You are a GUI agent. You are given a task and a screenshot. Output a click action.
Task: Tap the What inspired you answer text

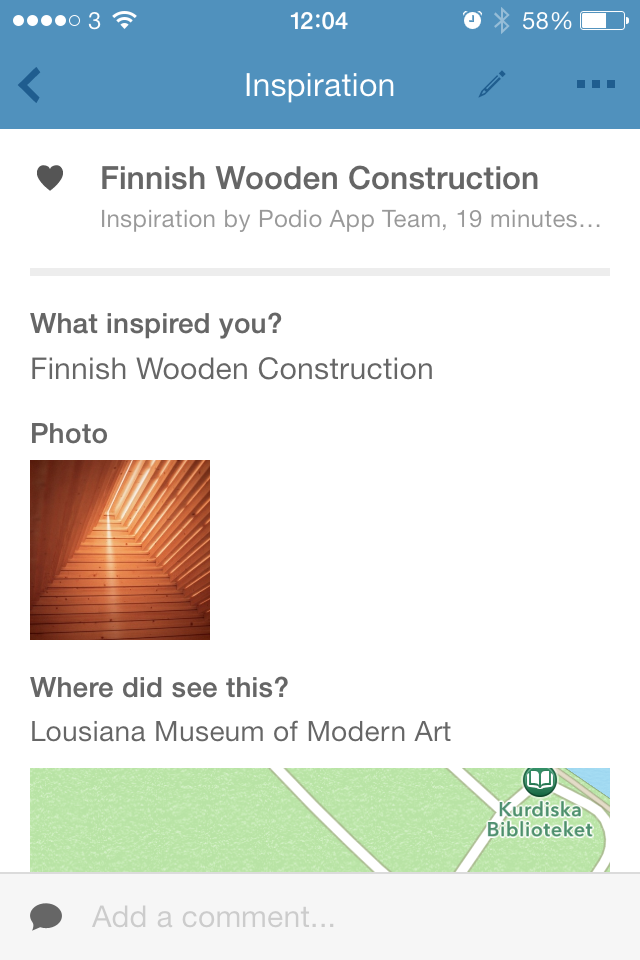tap(232, 369)
